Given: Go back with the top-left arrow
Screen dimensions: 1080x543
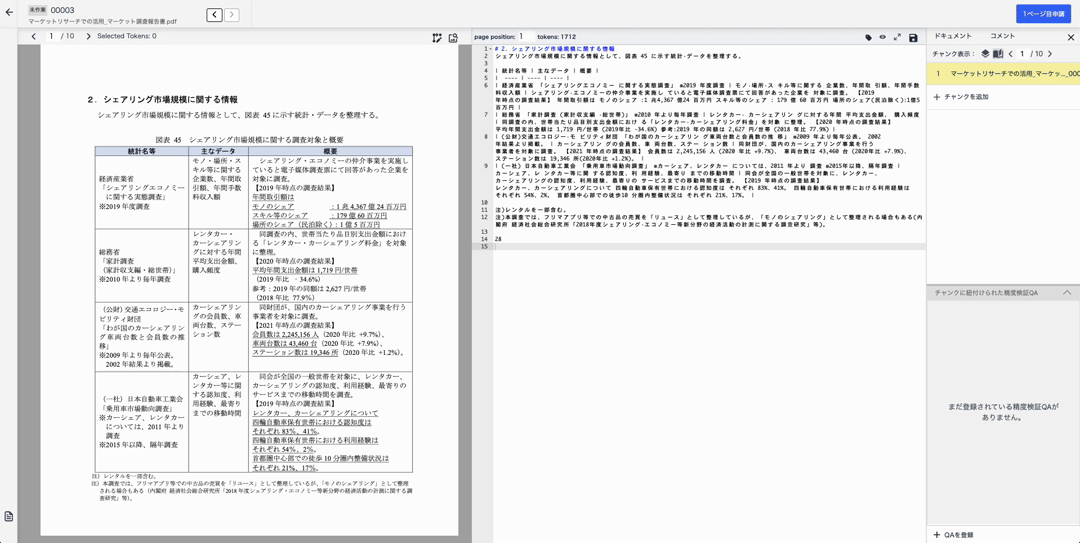Looking at the screenshot, I should (x=9, y=12).
